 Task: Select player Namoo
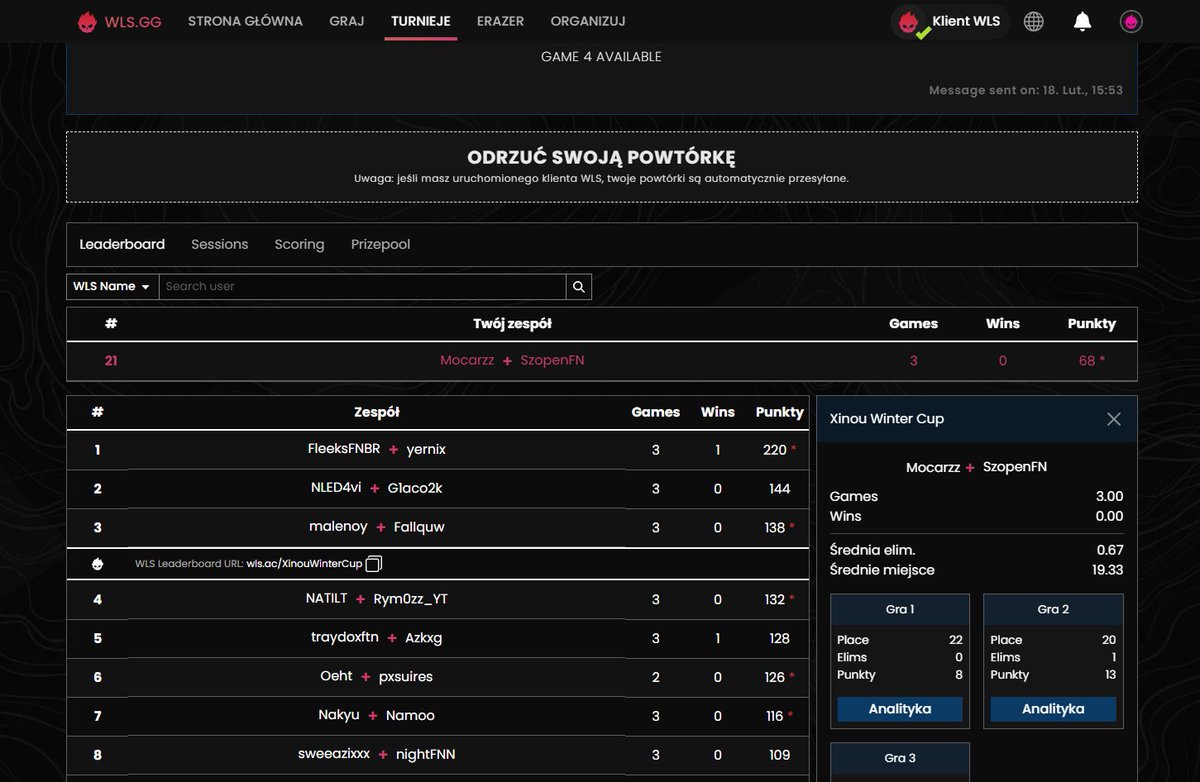(x=410, y=716)
